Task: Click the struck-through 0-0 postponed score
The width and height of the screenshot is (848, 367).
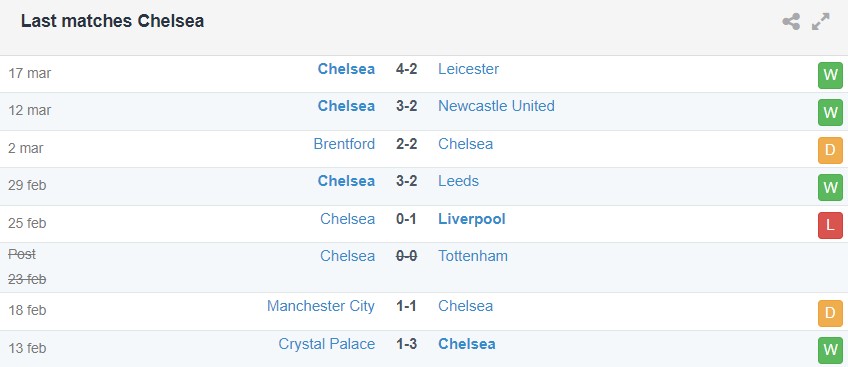Action: [x=406, y=256]
